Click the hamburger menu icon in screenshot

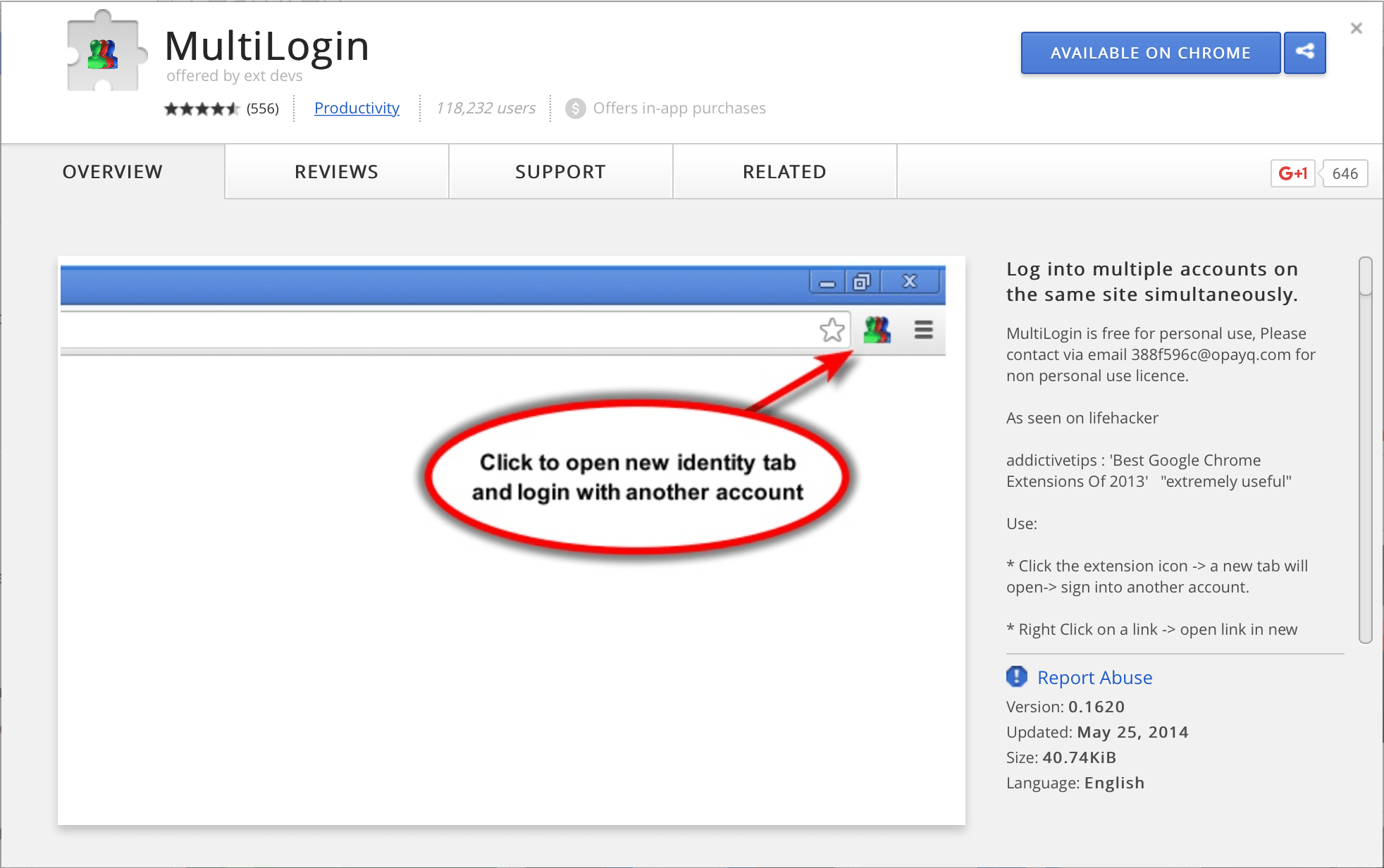(923, 329)
